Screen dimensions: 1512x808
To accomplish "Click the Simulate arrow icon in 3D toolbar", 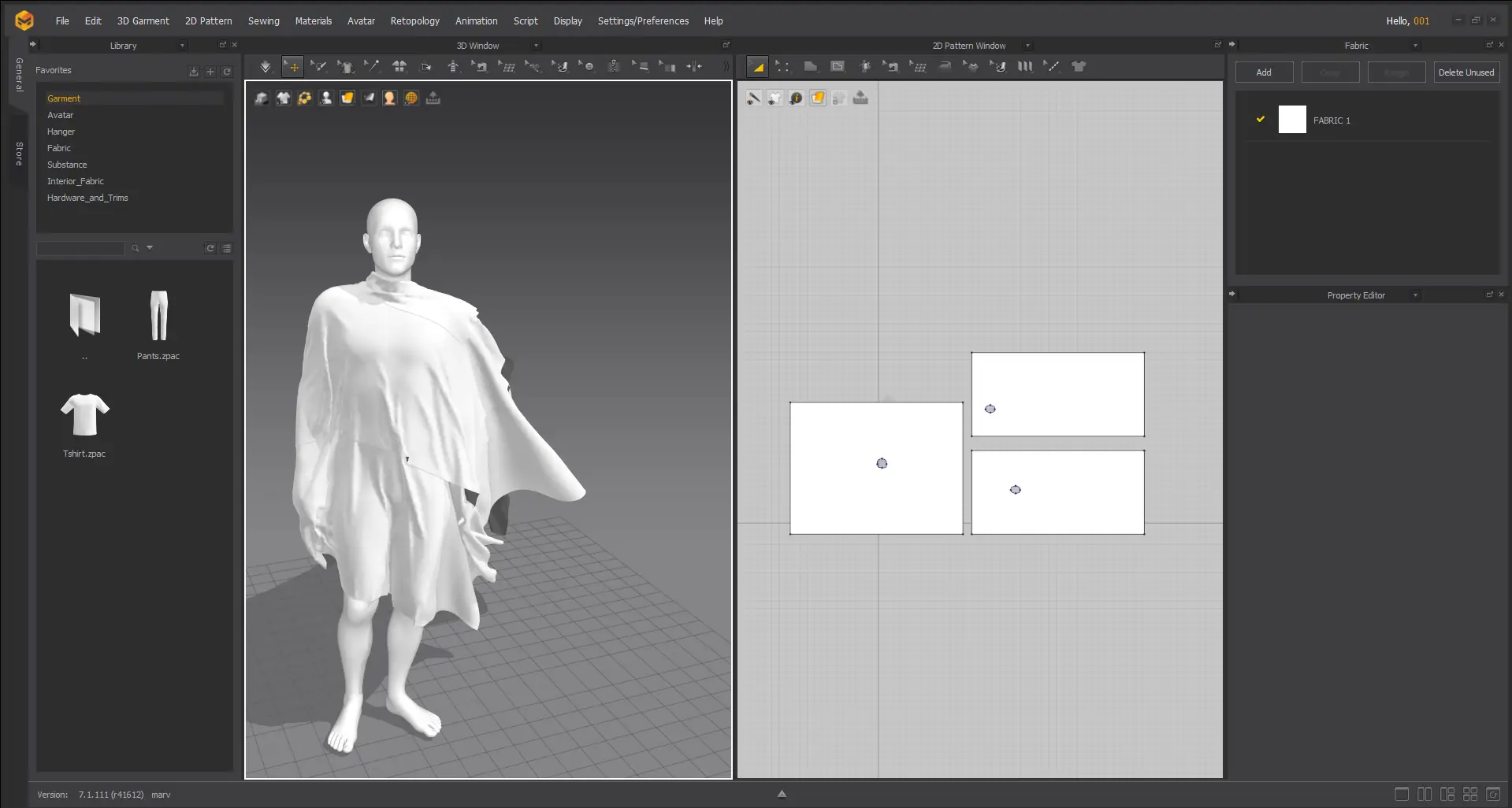I will [266, 67].
